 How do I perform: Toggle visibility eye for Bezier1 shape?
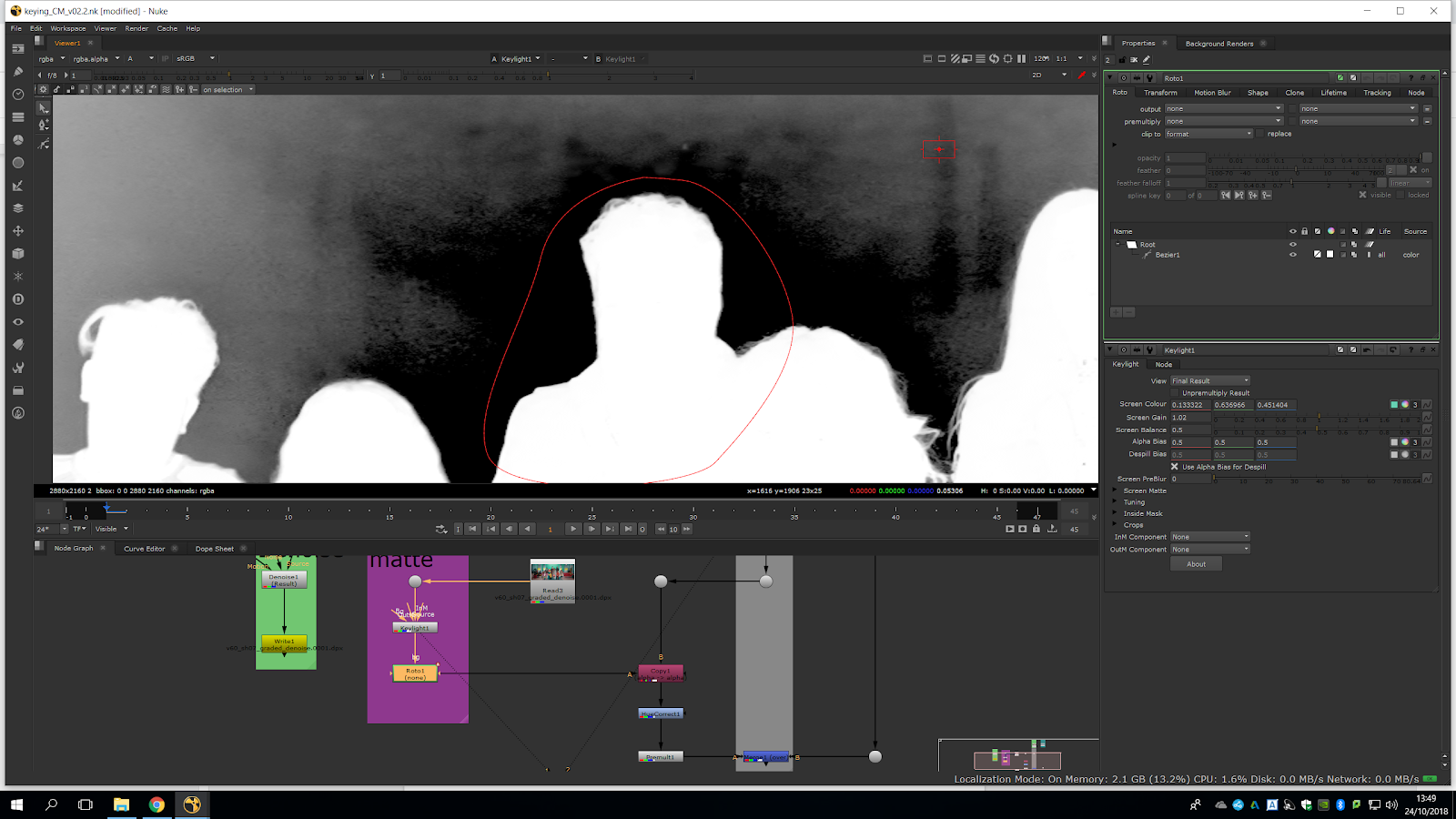1292,255
